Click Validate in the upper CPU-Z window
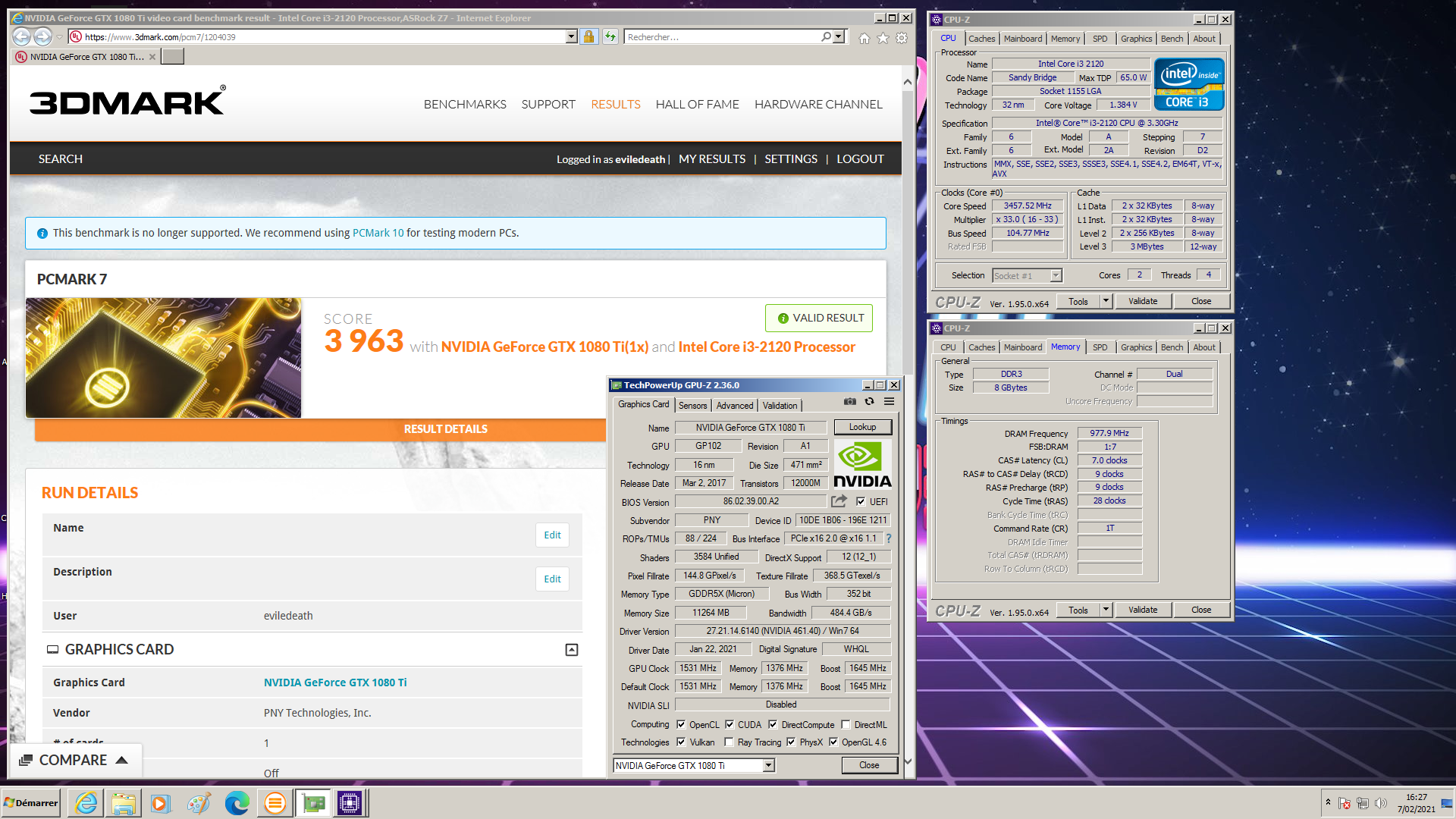The image size is (1456, 819). [1143, 301]
